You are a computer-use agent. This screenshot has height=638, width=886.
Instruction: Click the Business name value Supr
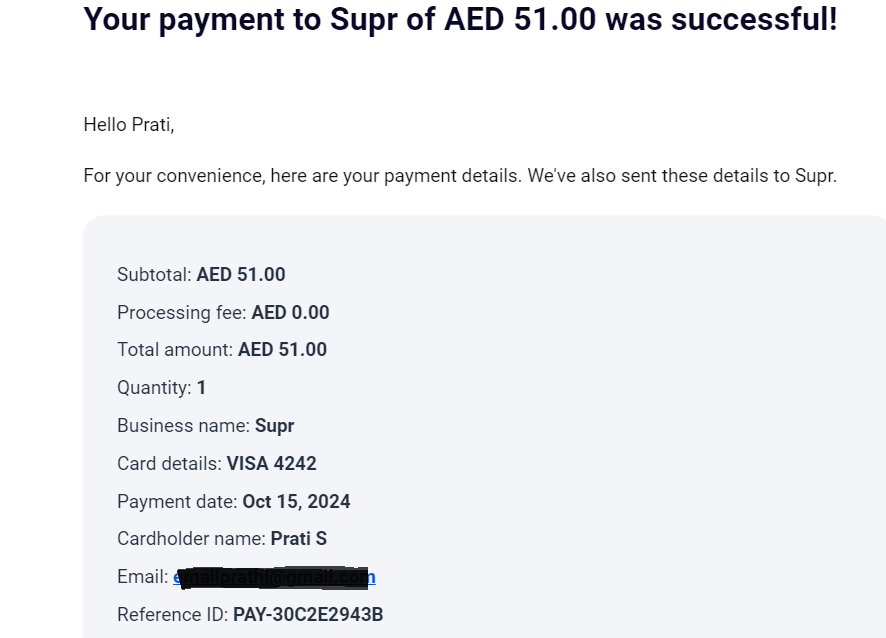pyautogui.click(x=274, y=426)
